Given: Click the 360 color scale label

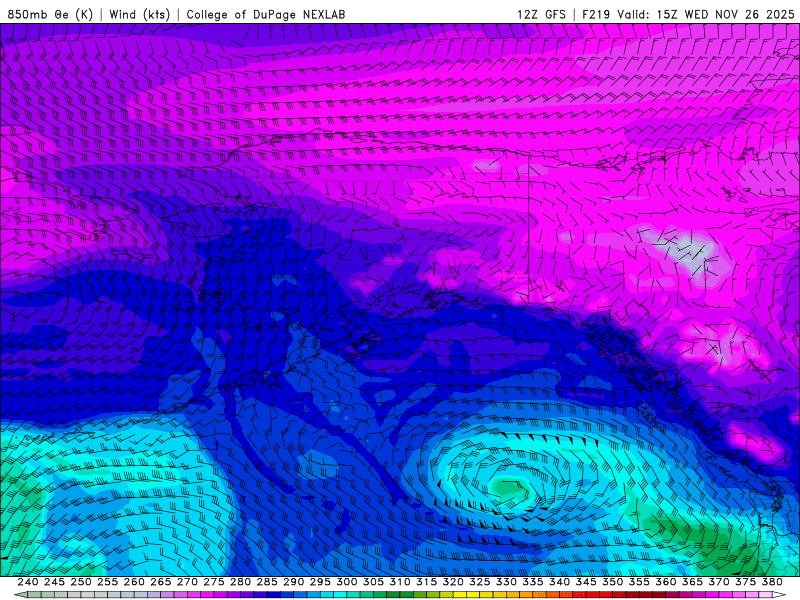Looking at the screenshot, I should (666, 582).
